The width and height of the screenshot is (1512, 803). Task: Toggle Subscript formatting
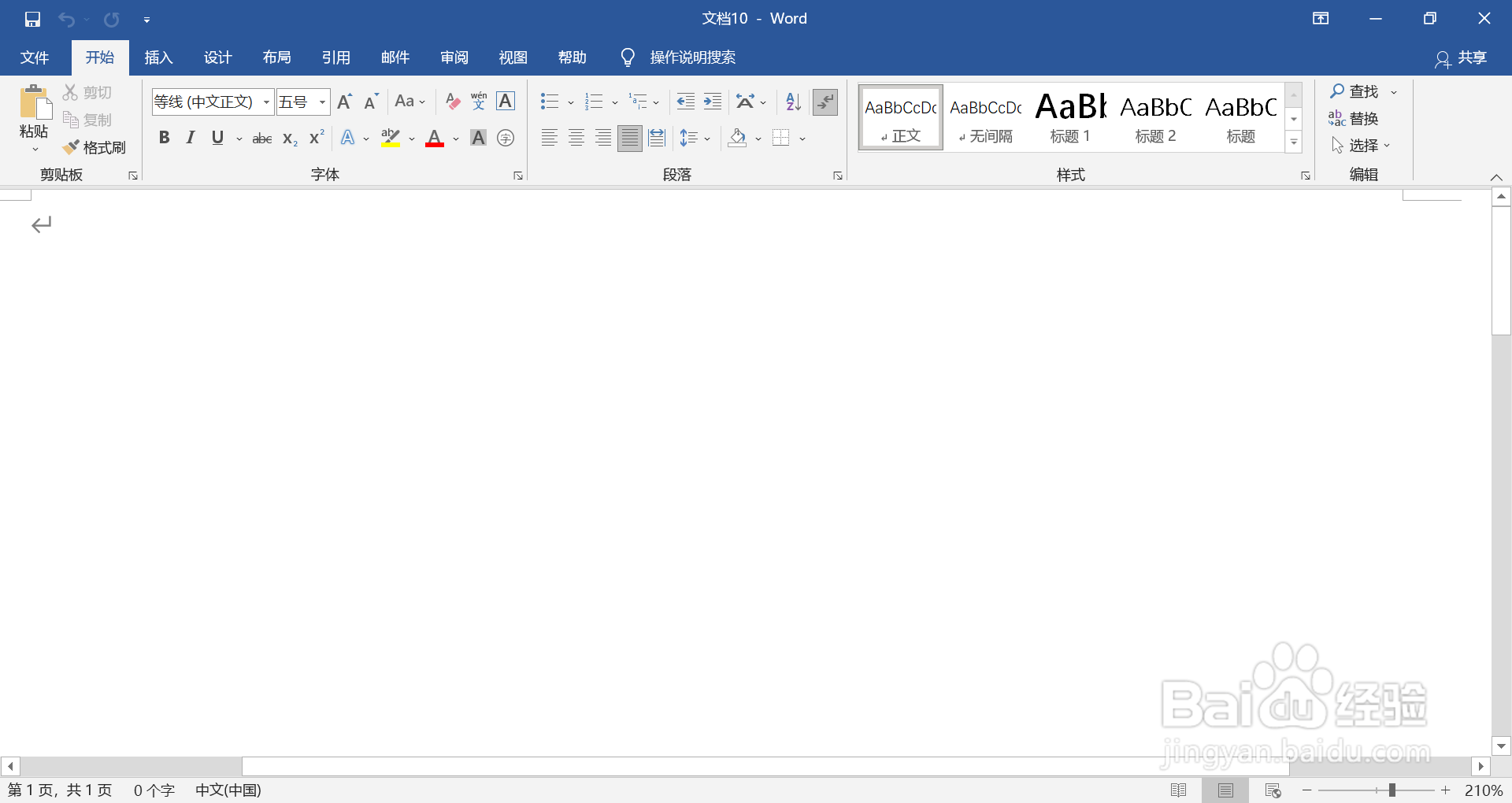point(290,139)
